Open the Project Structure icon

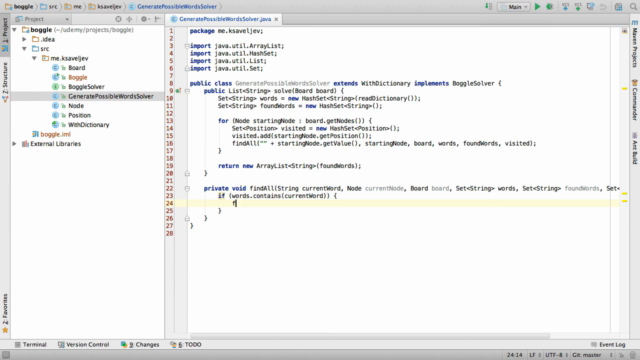tap(619, 7)
